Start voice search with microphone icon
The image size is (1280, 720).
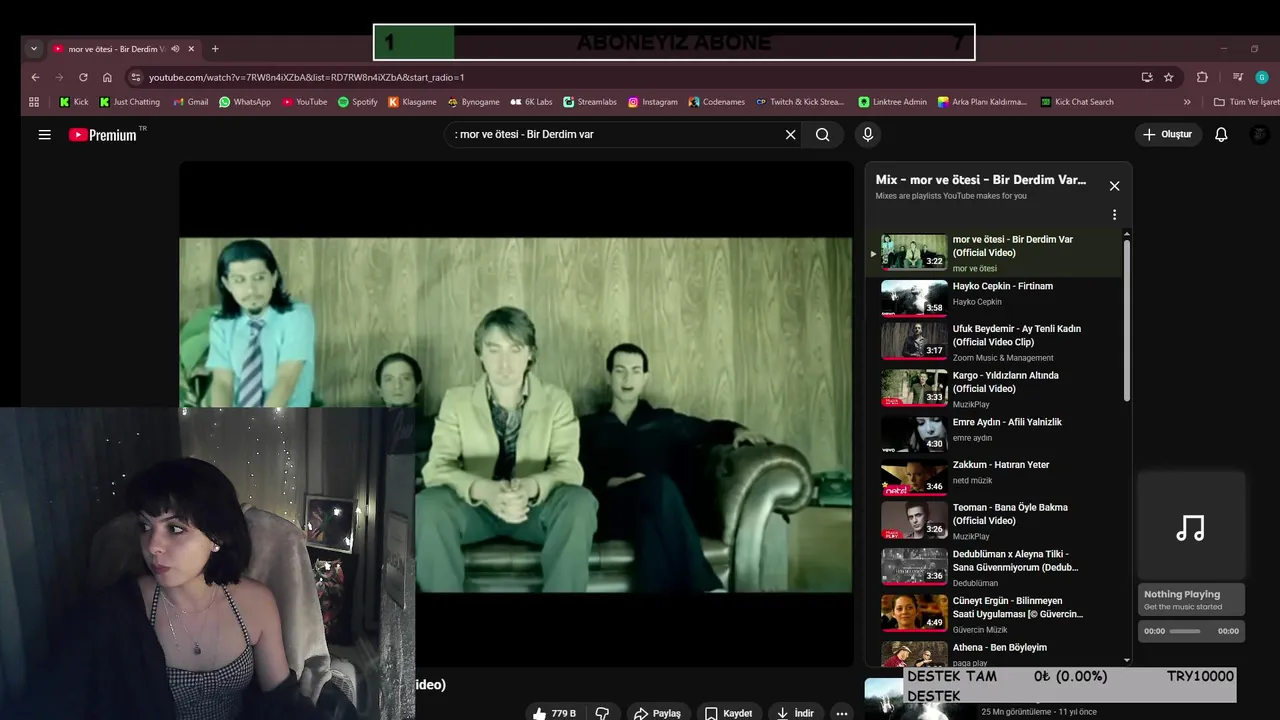pyautogui.click(x=867, y=134)
